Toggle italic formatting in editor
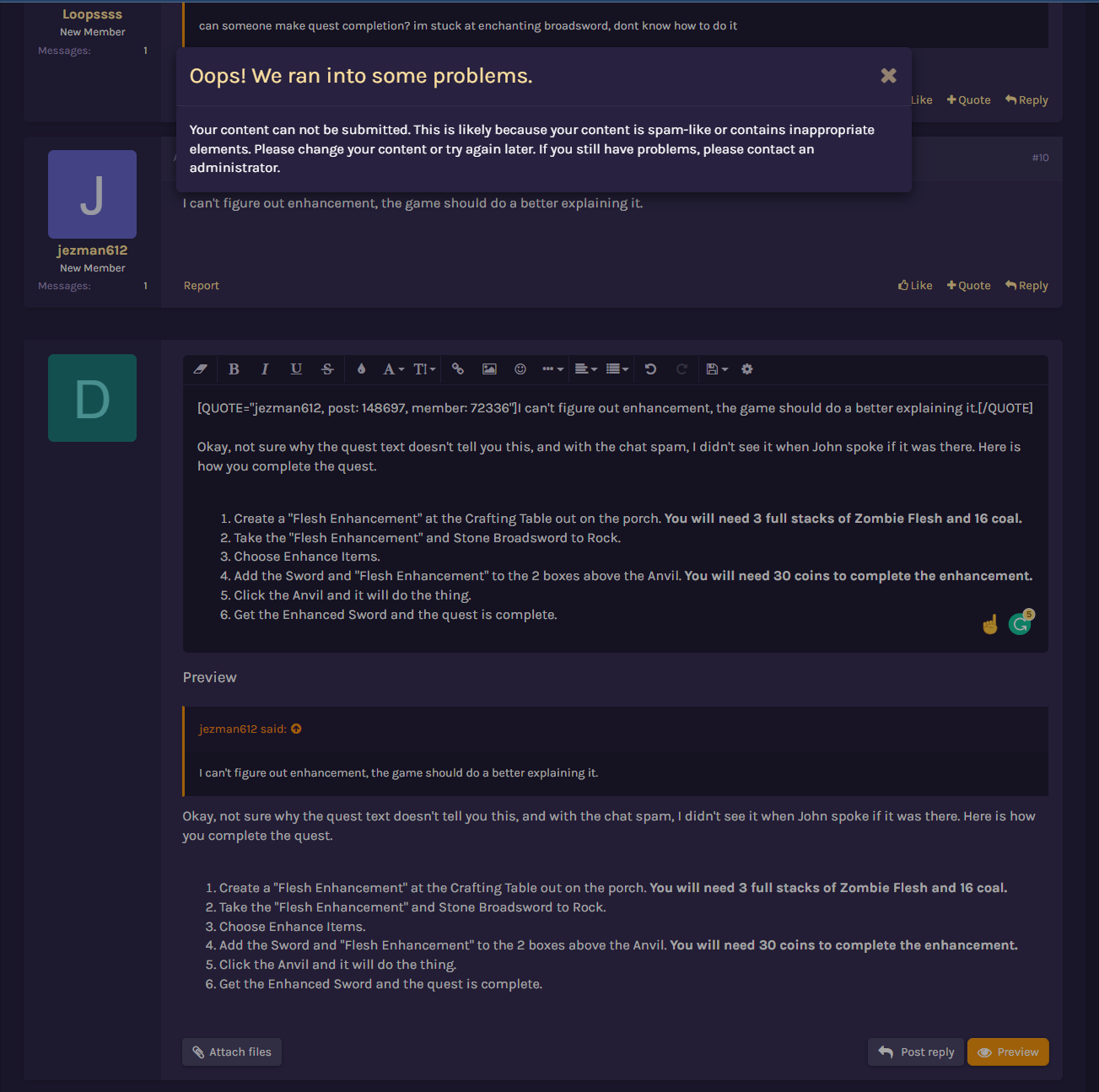The width and height of the screenshot is (1099, 1092). [x=265, y=369]
